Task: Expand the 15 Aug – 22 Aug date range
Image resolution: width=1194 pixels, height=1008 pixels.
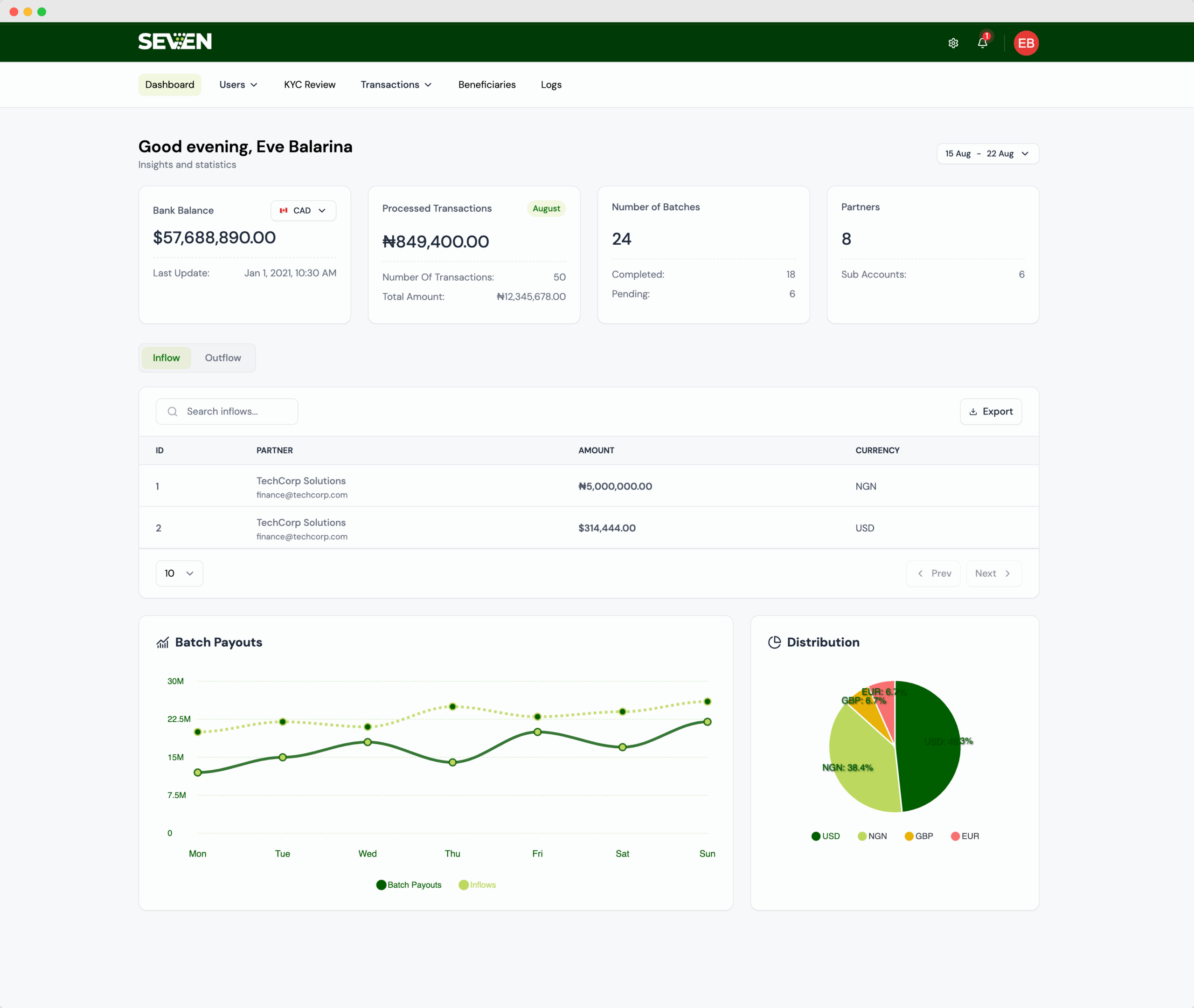Action: (987, 154)
